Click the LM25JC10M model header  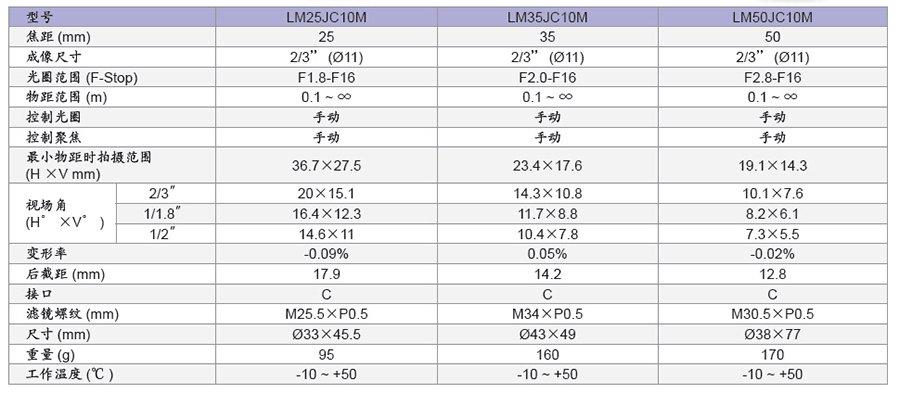point(326,17)
